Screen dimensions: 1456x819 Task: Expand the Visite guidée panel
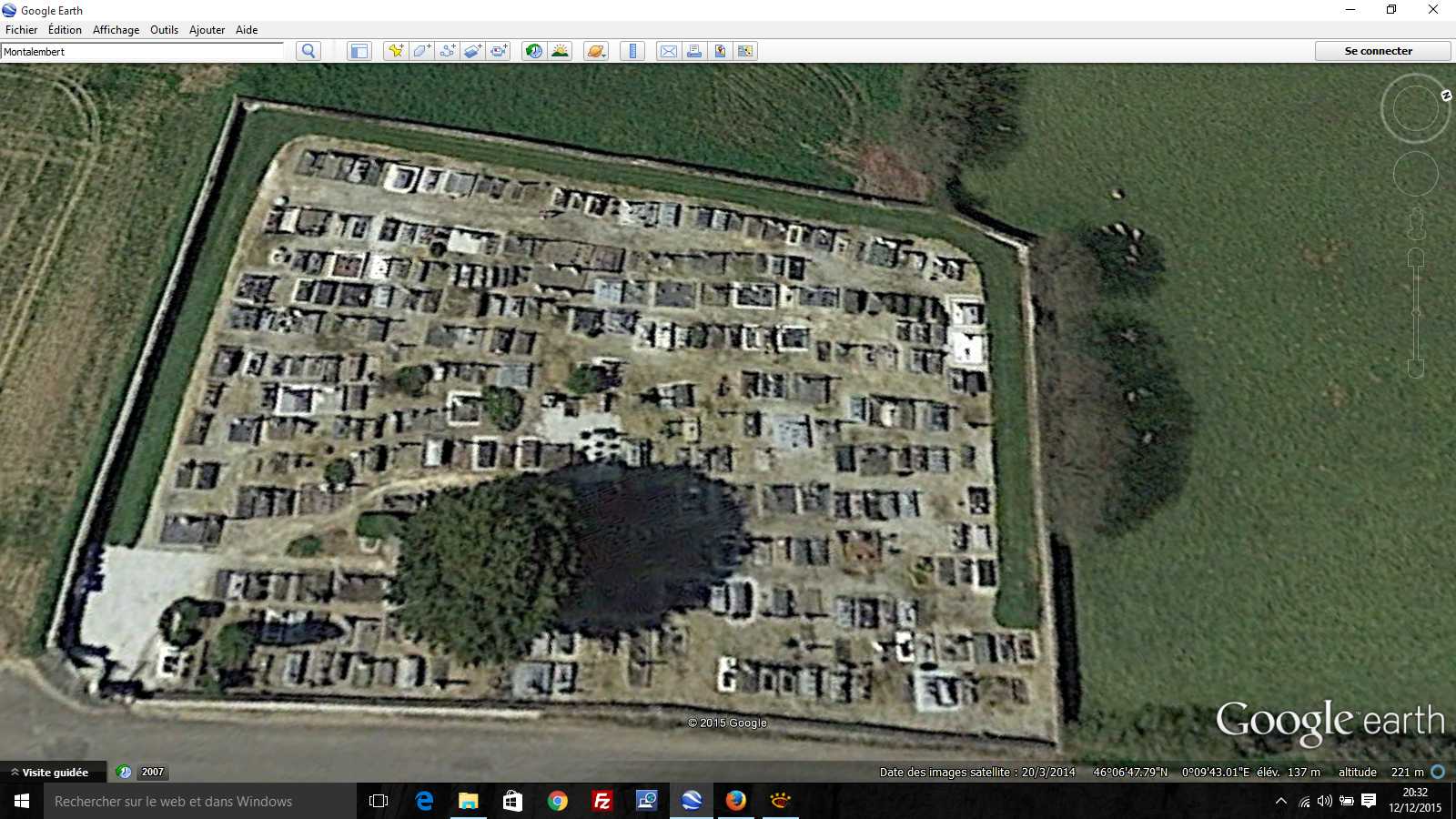(x=51, y=772)
